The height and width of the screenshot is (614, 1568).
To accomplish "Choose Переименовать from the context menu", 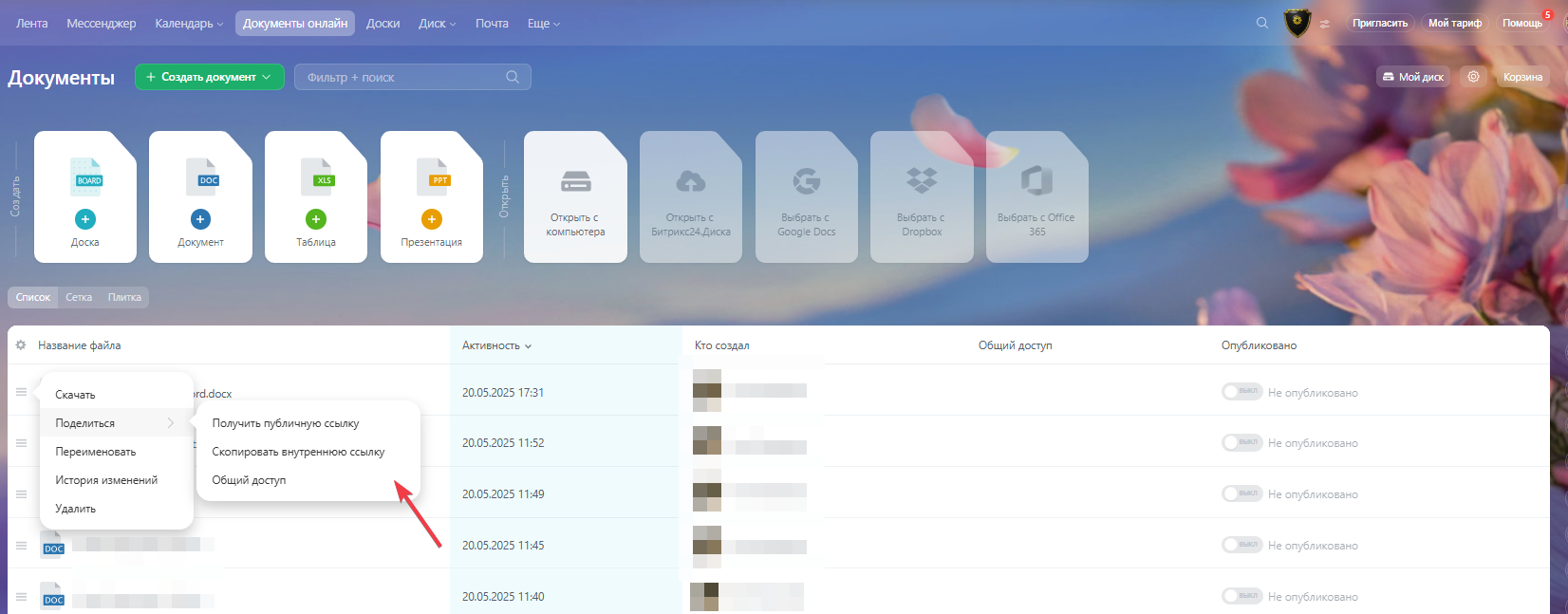I will coord(96,452).
